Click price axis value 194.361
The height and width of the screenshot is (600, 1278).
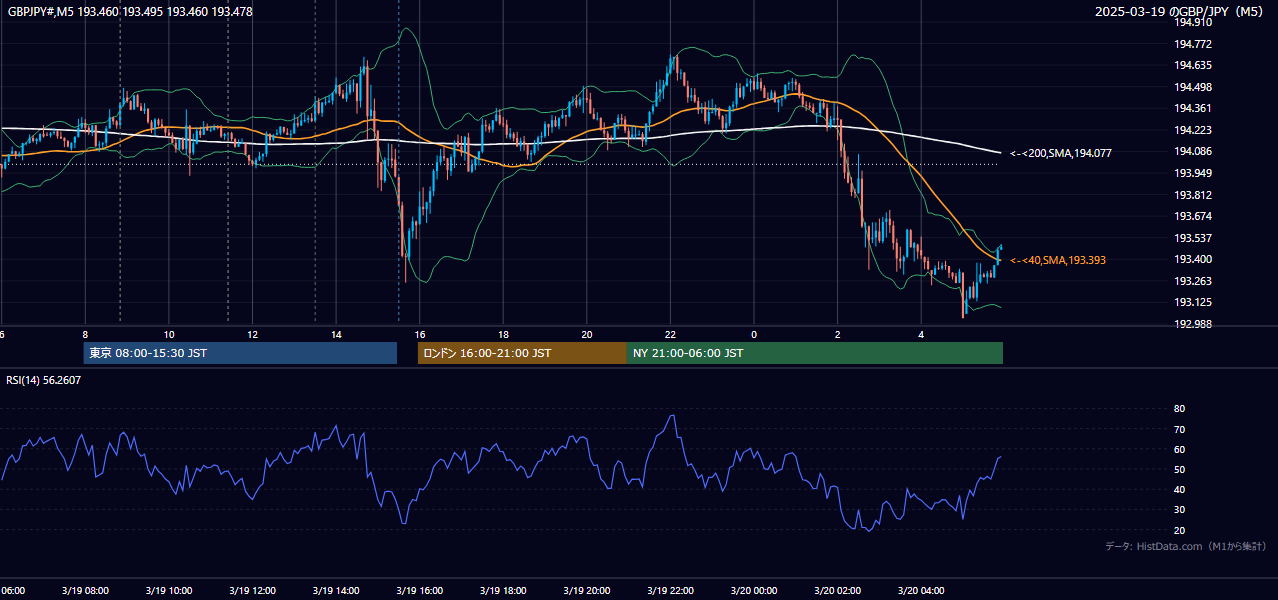pyautogui.click(x=1193, y=108)
